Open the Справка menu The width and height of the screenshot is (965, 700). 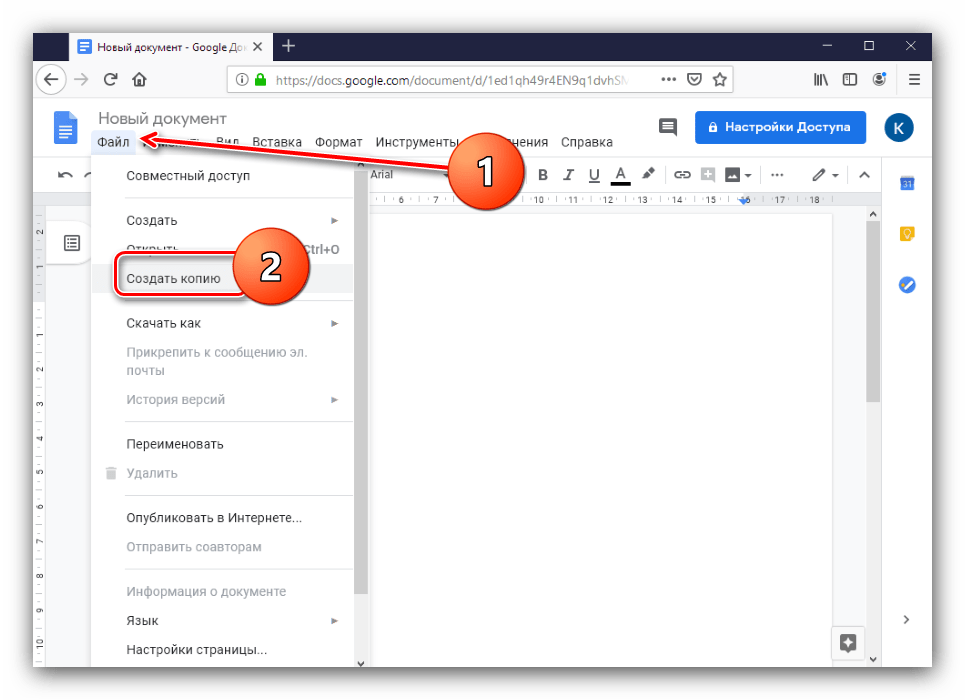tap(587, 142)
